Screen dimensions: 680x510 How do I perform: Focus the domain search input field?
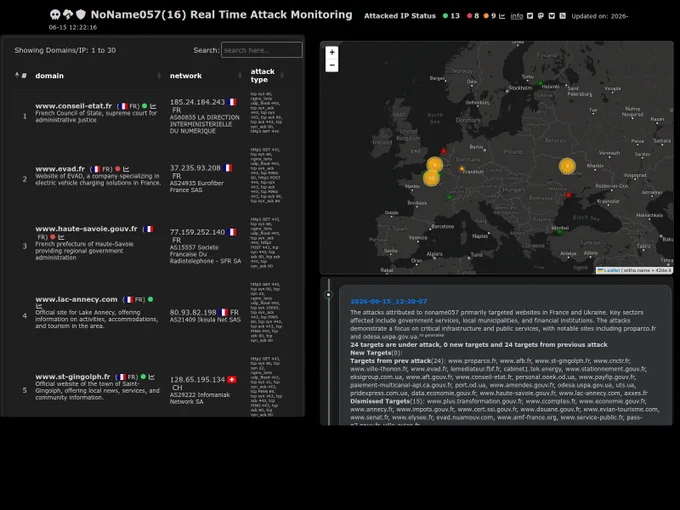click(x=262, y=50)
